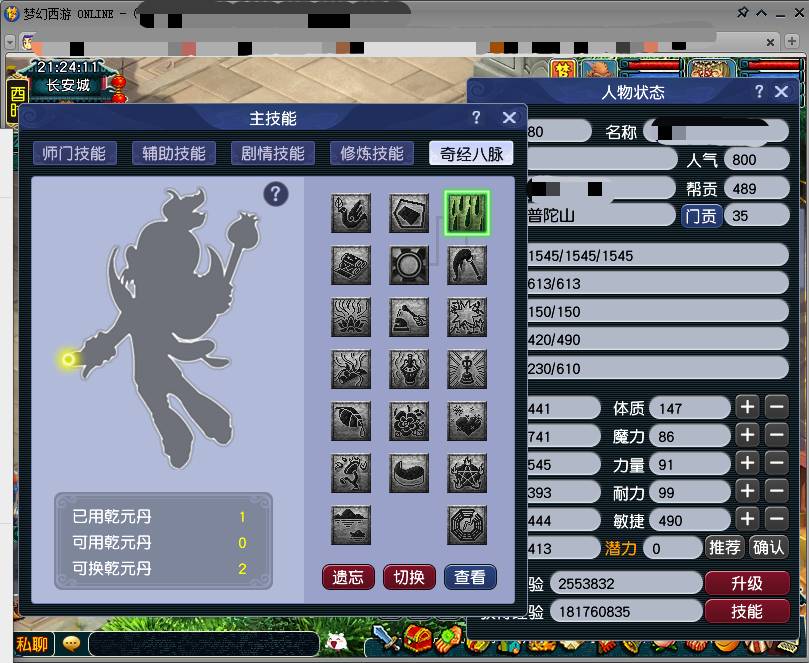This screenshot has width=809, height=663.
Task: Increase 敏捷 with its plus button
Action: 747,519
